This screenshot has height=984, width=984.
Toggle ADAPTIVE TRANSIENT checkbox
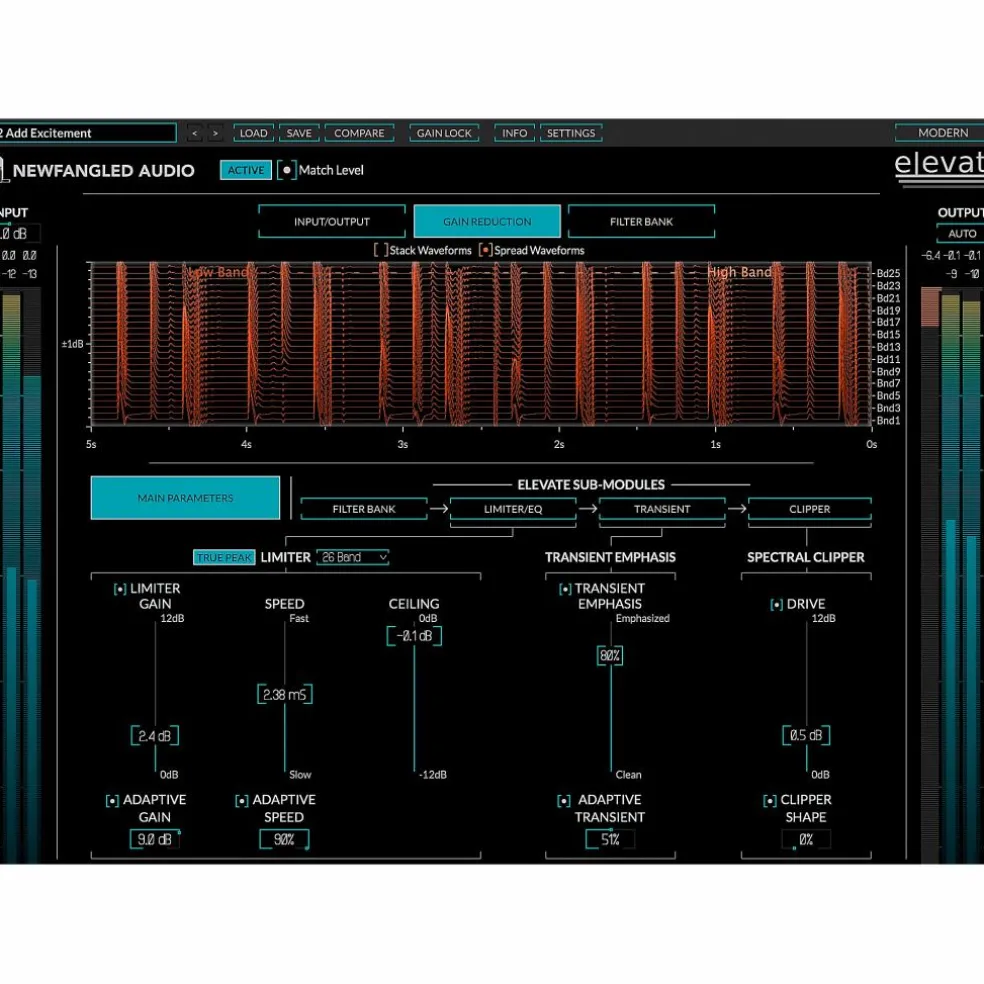point(564,801)
